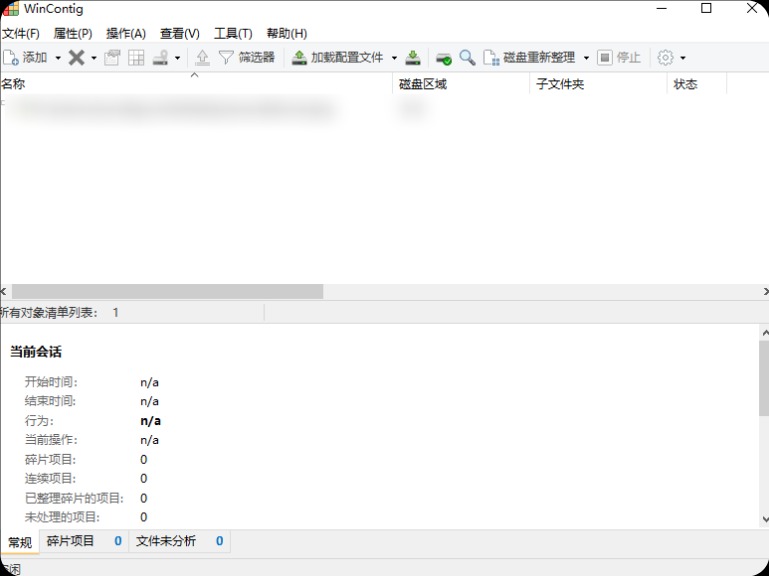Click 加载配置文件 load profile button
769x576 pixels.
337,58
